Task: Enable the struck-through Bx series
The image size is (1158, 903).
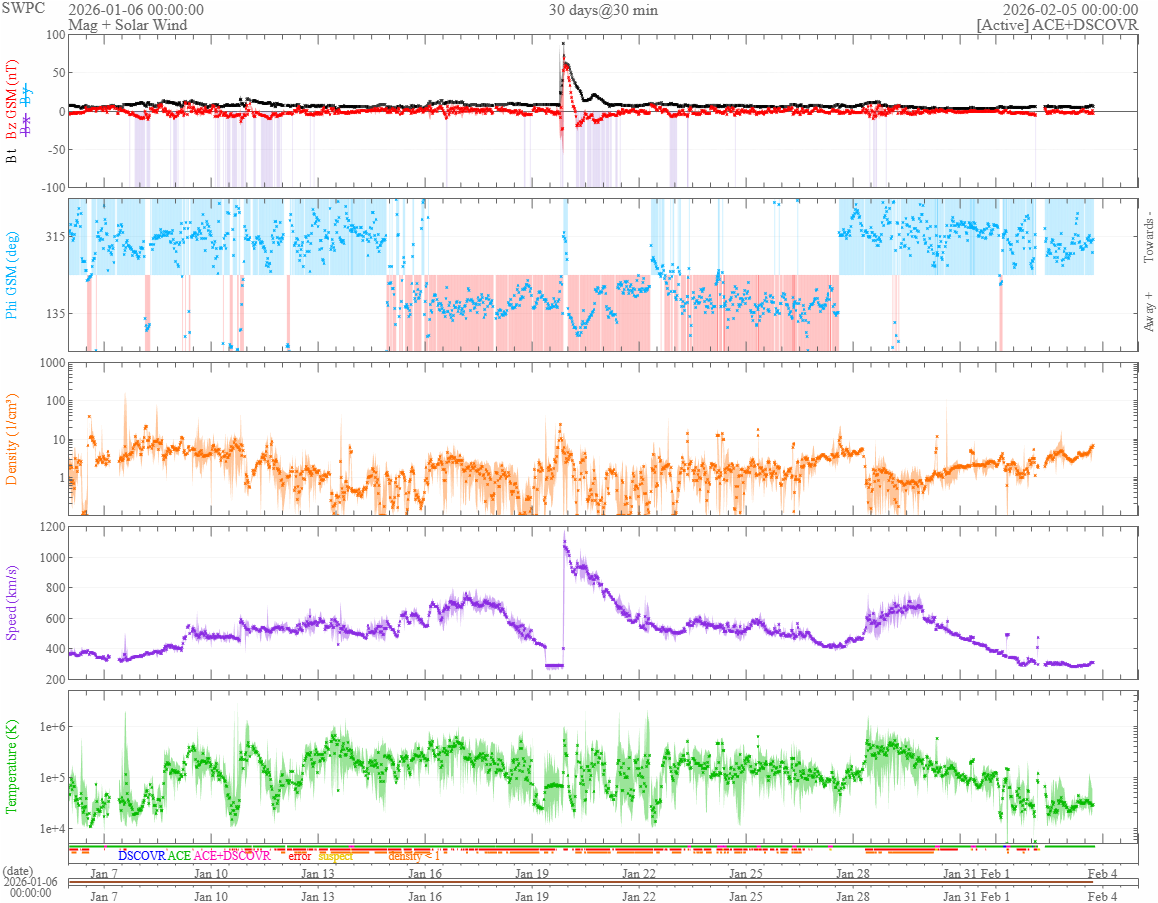Action: click(x=27, y=121)
